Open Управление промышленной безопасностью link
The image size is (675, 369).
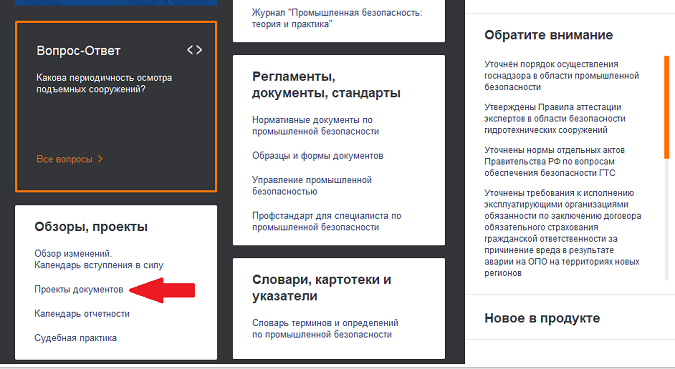click(x=312, y=186)
